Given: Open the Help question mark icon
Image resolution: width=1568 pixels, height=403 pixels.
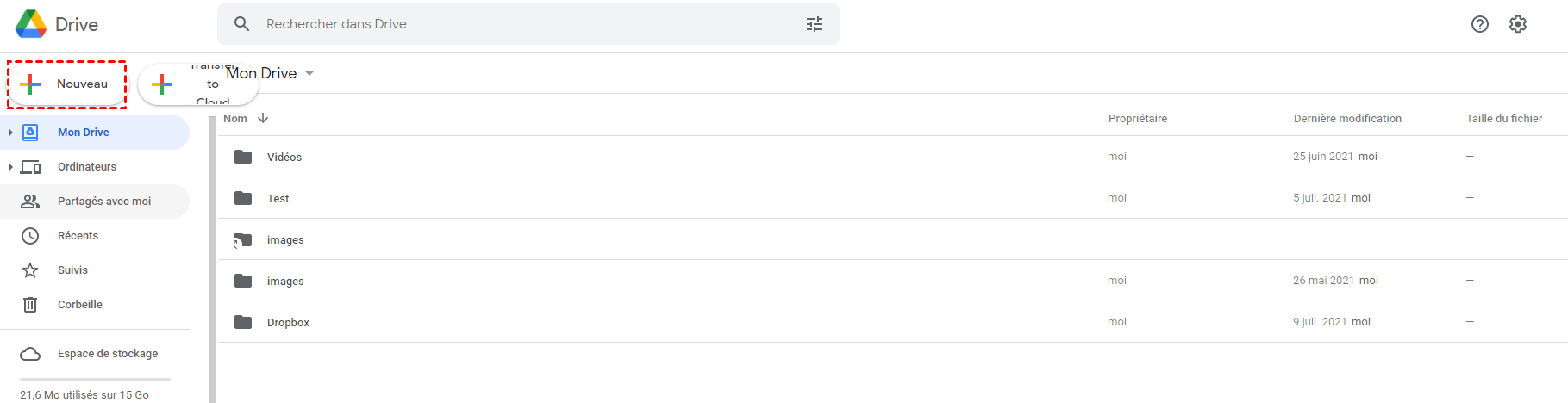Looking at the screenshot, I should 1480,24.
